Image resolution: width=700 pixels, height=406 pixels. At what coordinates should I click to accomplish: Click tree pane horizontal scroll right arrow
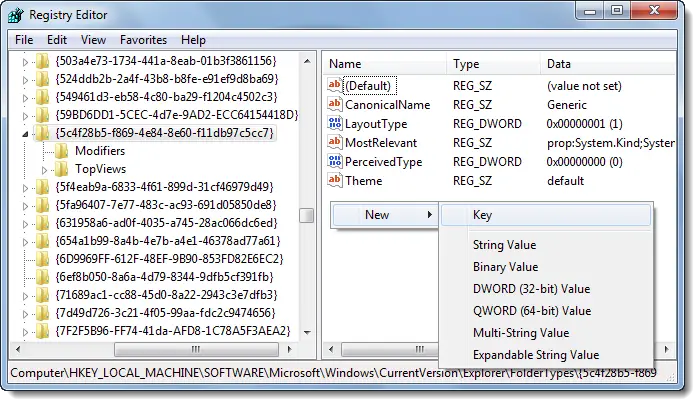(x=290, y=349)
